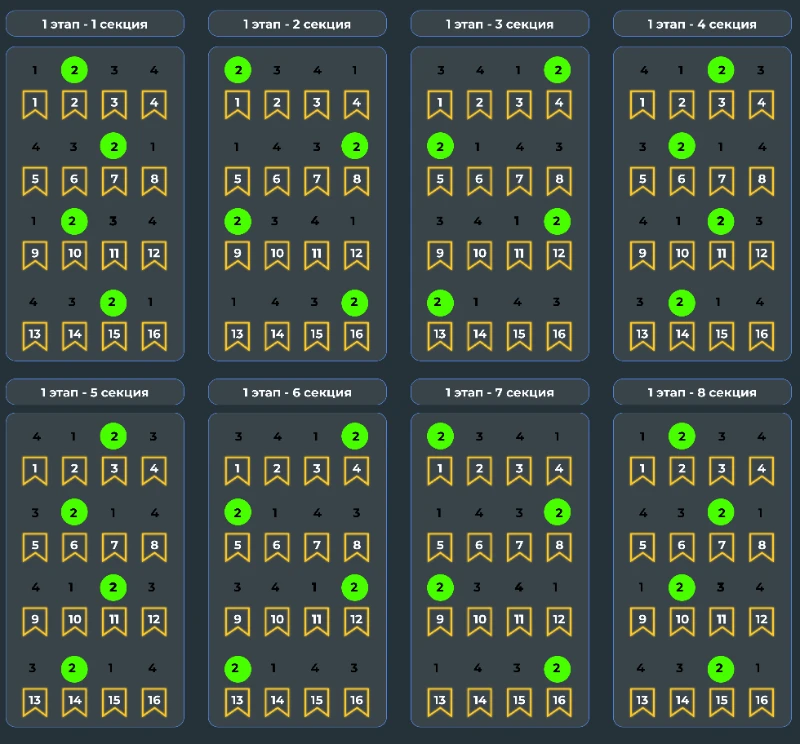Image resolution: width=800 pixels, height=744 pixels.
Task: Click green circle above bookmark 5, section 3
Action: [x=440, y=146]
